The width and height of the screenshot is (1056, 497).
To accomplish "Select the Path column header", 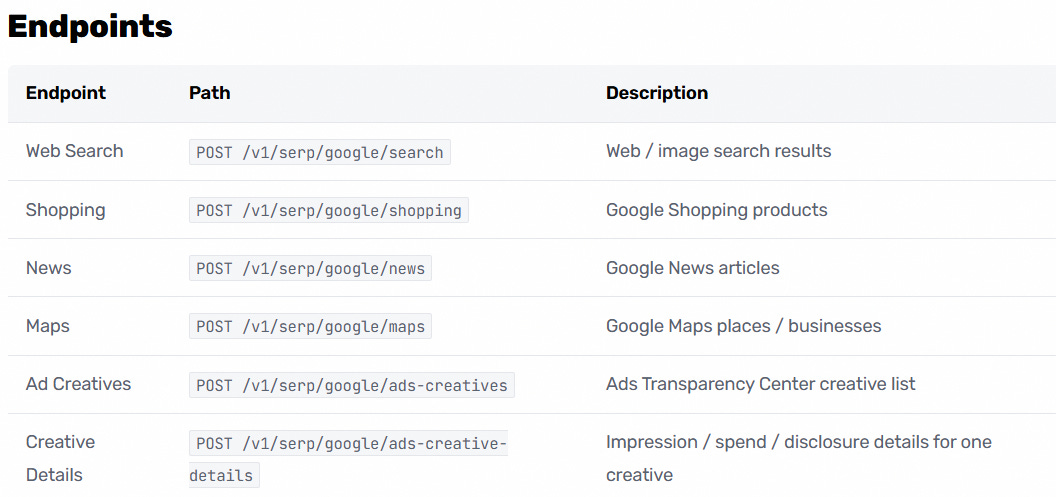I will click(209, 93).
